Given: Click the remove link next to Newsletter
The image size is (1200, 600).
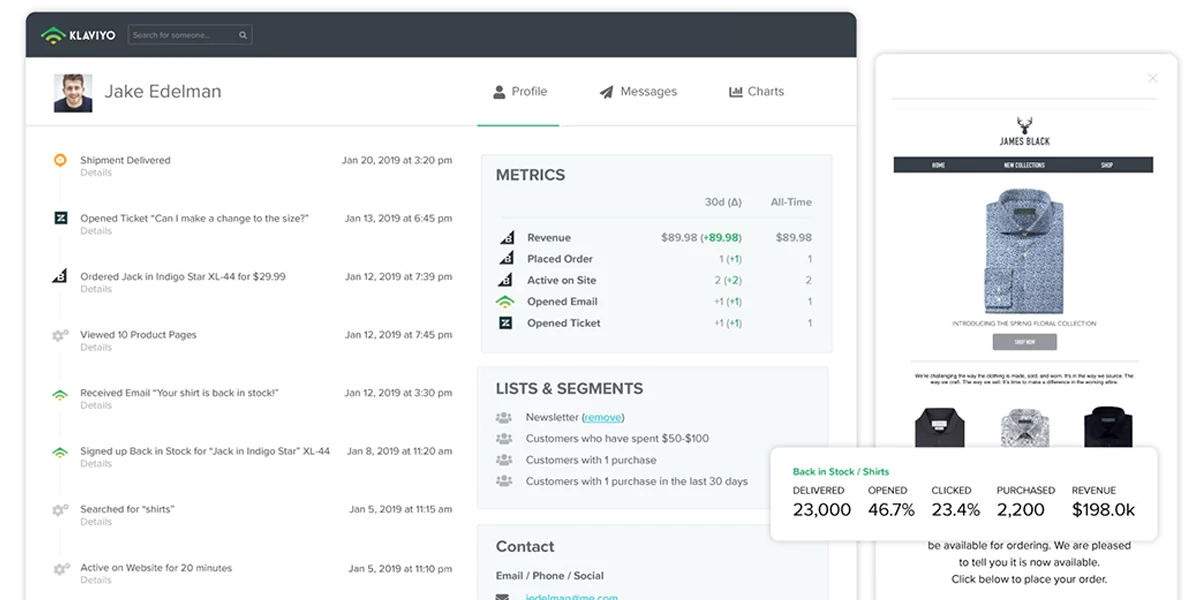Looking at the screenshot, I should point(603,417).
